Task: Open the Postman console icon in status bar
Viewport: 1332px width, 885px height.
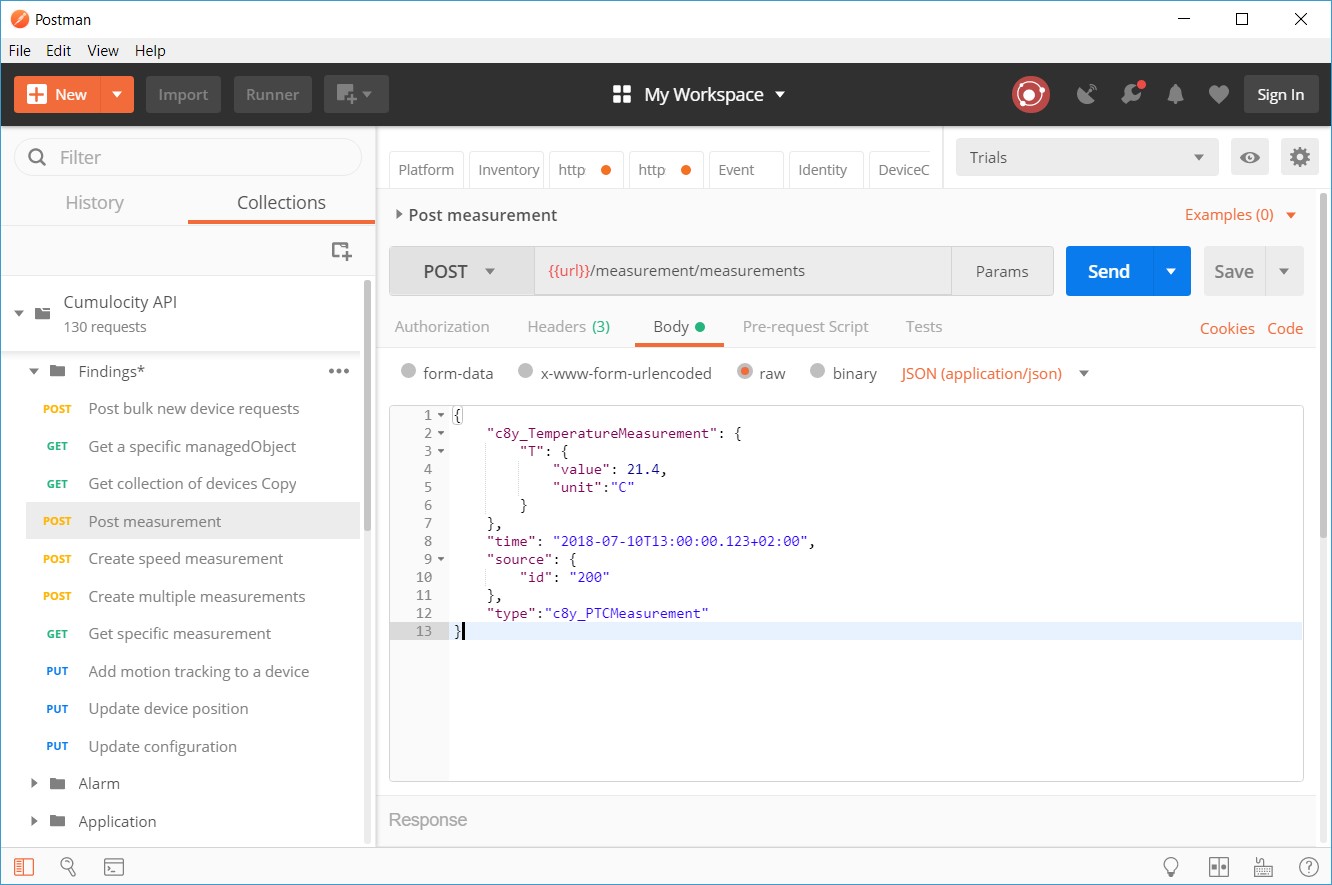Action: [114, 867]
